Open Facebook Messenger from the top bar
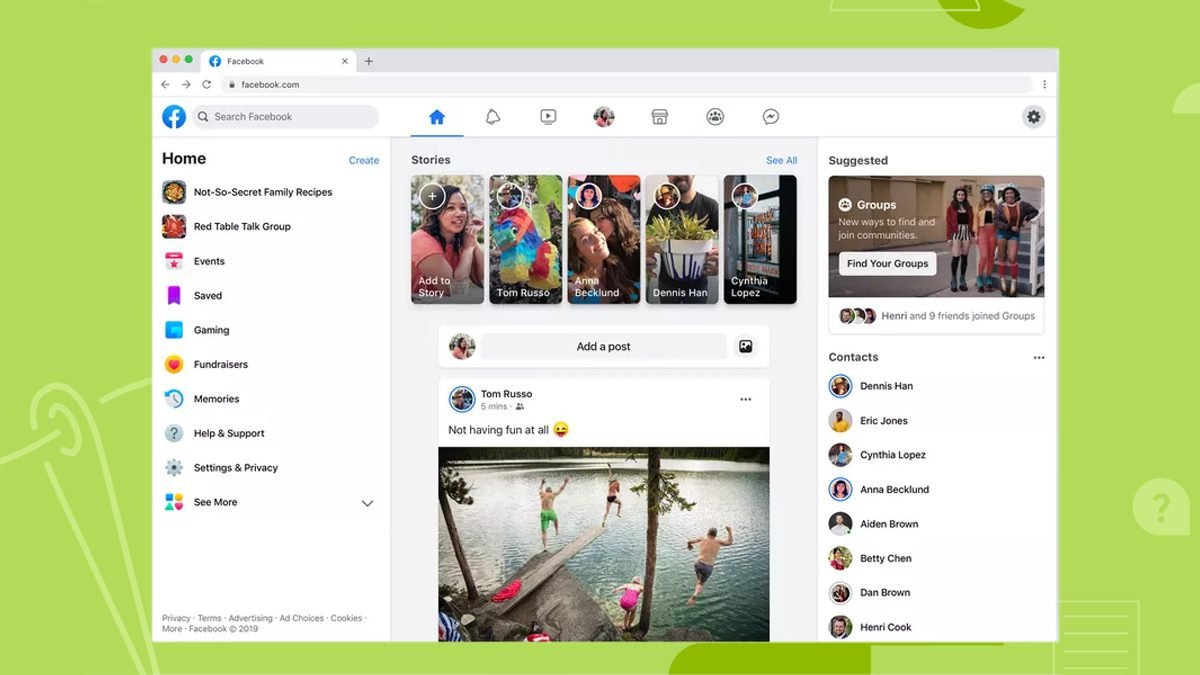Viewport: 1200px width, 675px height. (770, 116)
